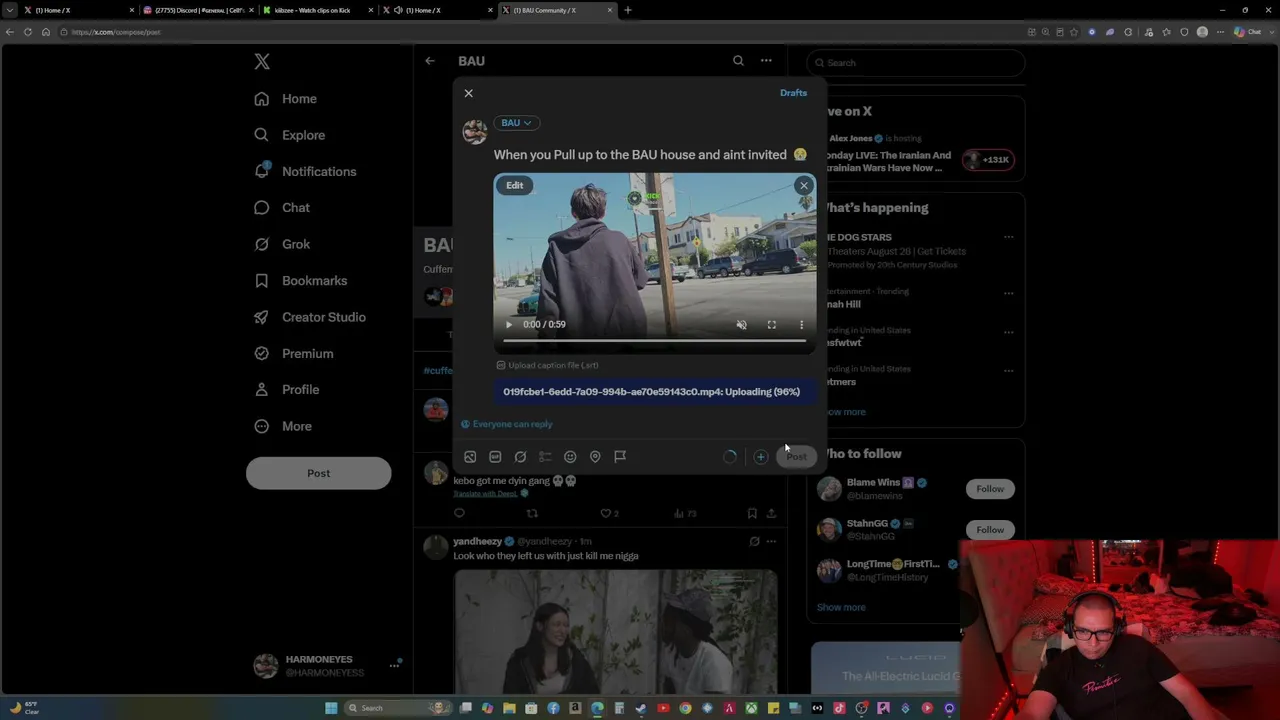This screenshot has width=1280, height=720.
Task: Insert a GIF into the post
Action: (x=495, y=457)
